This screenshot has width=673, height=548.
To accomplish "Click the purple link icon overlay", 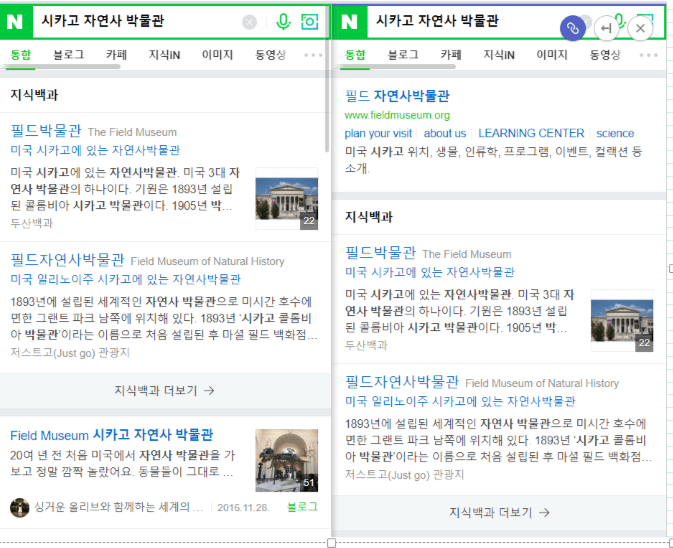I will point(573,28).
